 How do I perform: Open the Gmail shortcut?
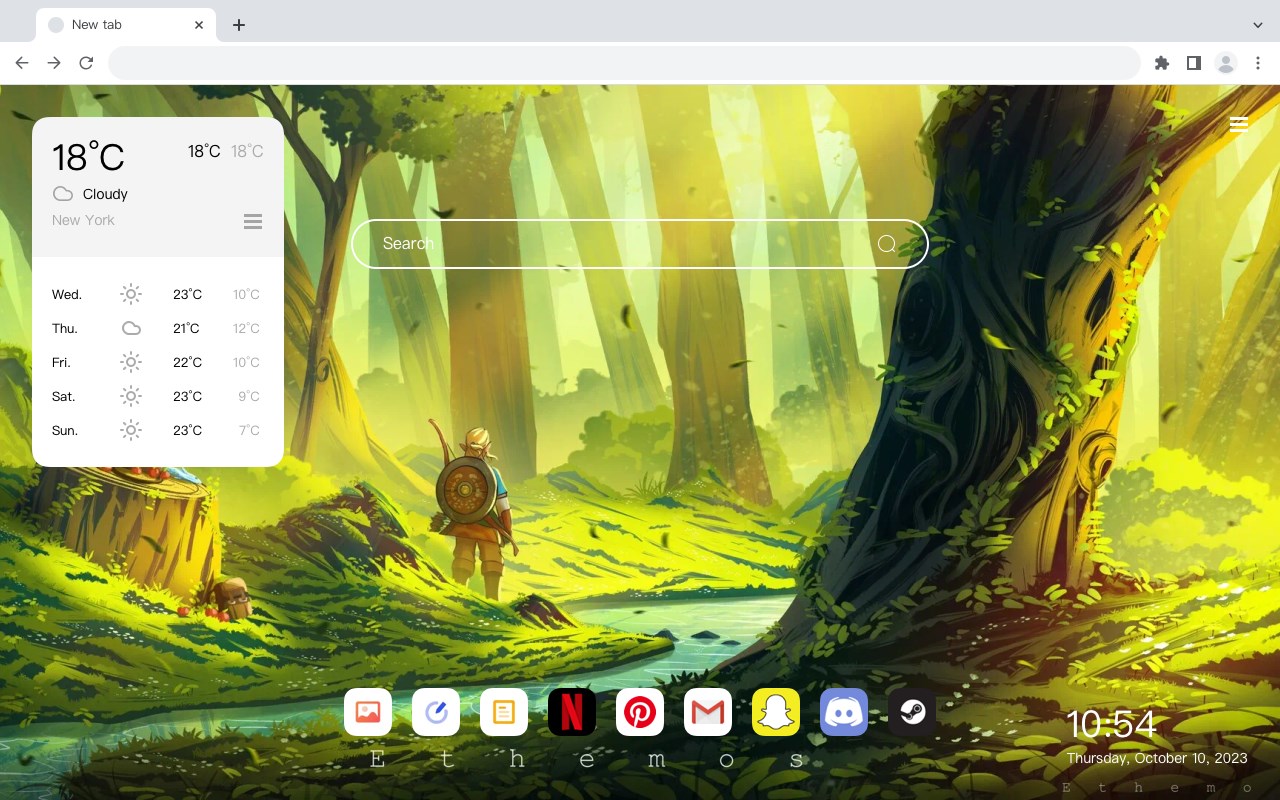tap(708, 712)
